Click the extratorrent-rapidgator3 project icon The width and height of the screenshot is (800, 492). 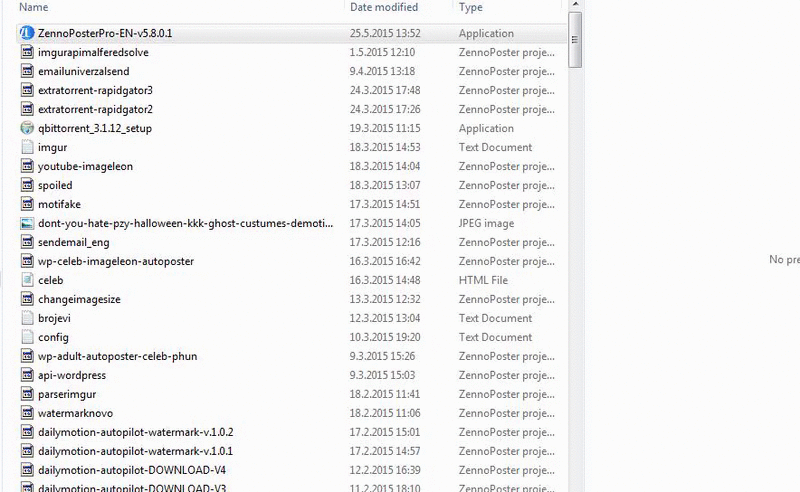pyautogui.click(x=27, y=90)
